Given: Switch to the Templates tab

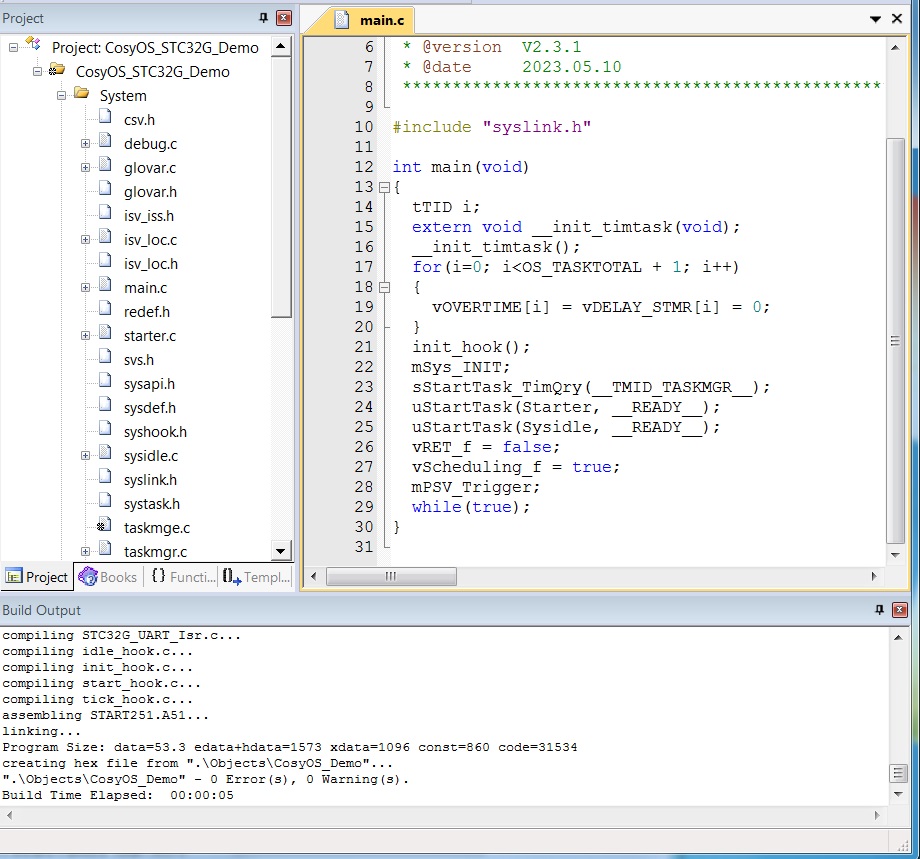Looking at the screenshot, I should point(256,577).
